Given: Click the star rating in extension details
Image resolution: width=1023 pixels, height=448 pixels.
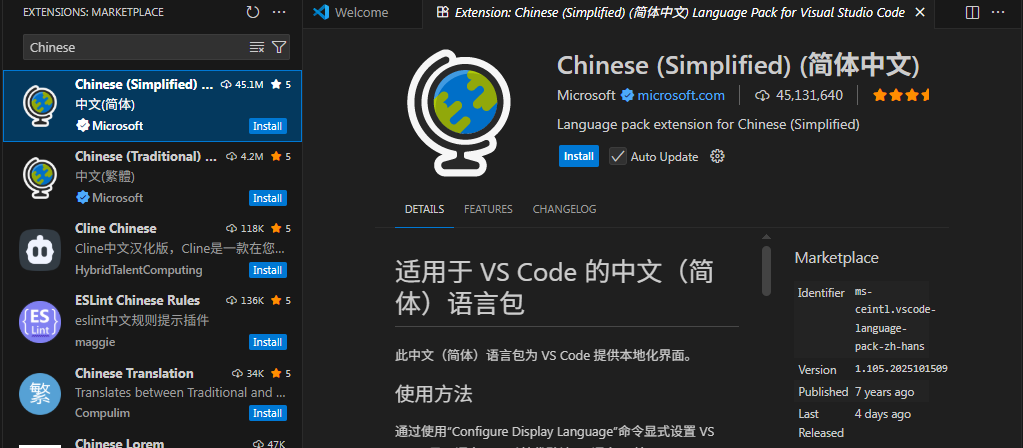Looking at the screenshot, I should [x=900, y=96].
